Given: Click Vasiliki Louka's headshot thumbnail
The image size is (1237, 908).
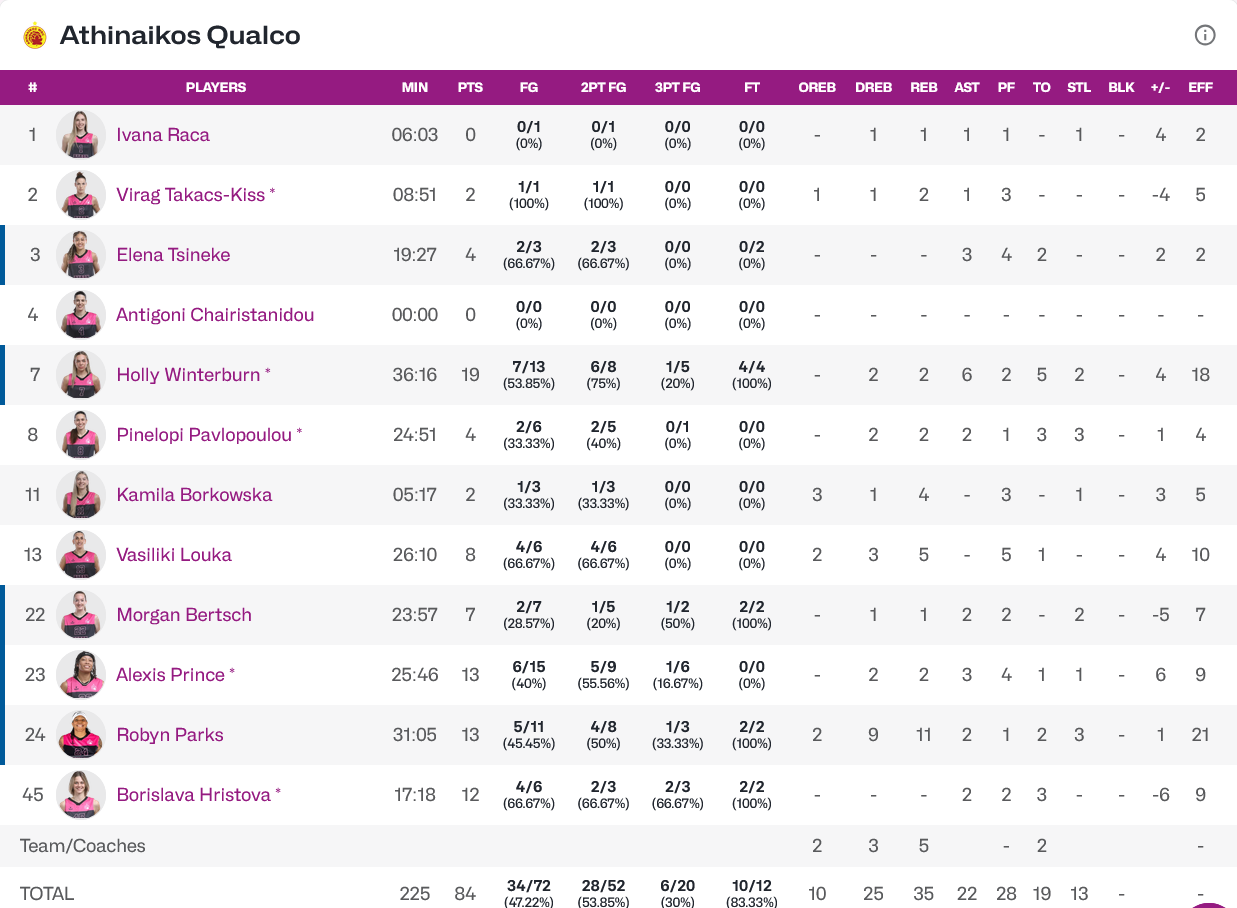Looking at the screenshot, I should 81,555.
